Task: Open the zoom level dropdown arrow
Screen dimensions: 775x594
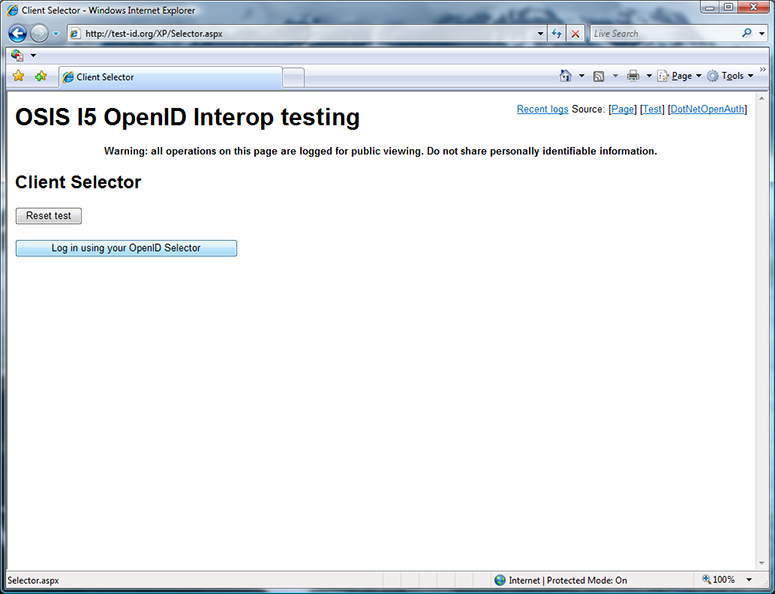Action: (749, 580)
